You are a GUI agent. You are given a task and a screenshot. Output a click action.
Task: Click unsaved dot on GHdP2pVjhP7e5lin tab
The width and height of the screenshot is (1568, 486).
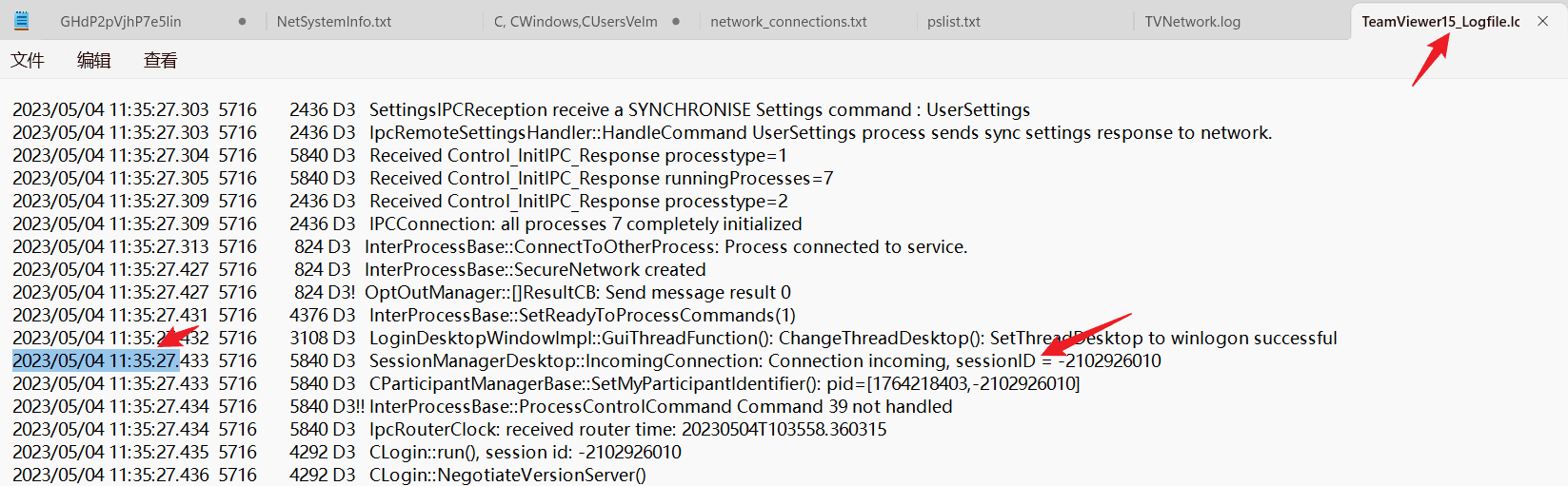click(x=242, y=21)
